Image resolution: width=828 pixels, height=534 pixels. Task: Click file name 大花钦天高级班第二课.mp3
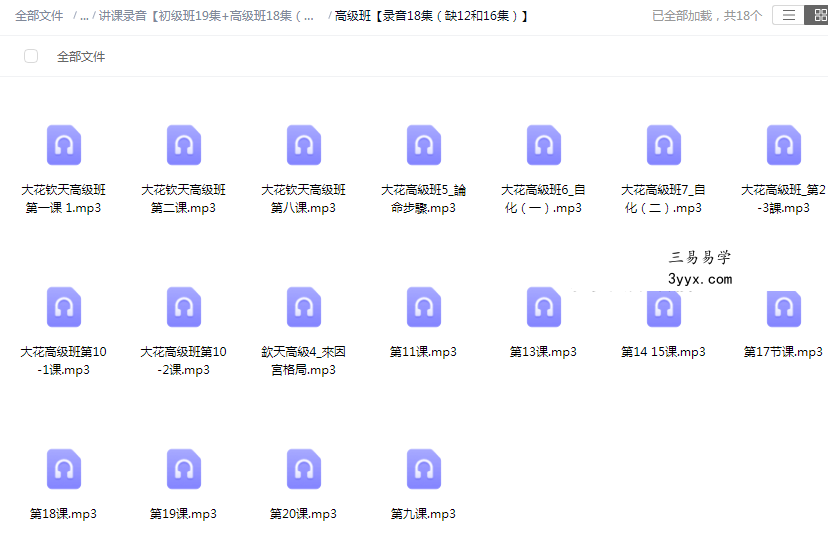[x=183, y=199]
